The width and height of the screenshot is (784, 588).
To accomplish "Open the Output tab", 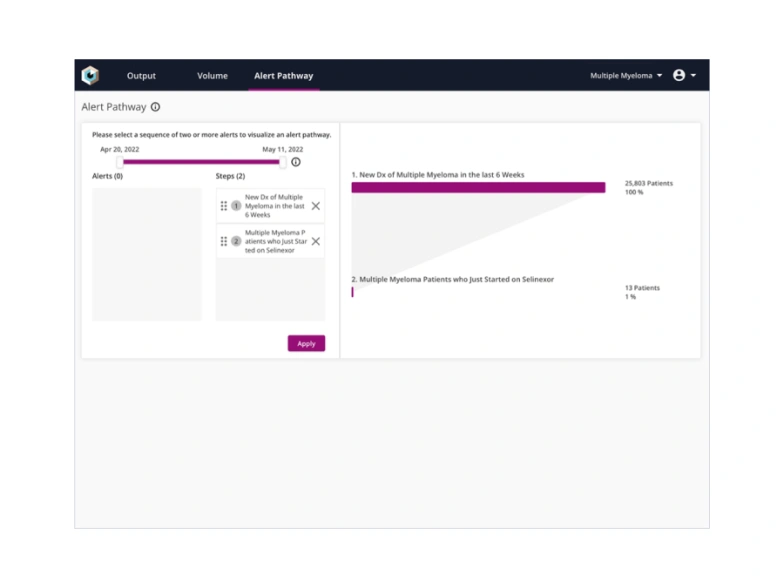I will point(141,76).
